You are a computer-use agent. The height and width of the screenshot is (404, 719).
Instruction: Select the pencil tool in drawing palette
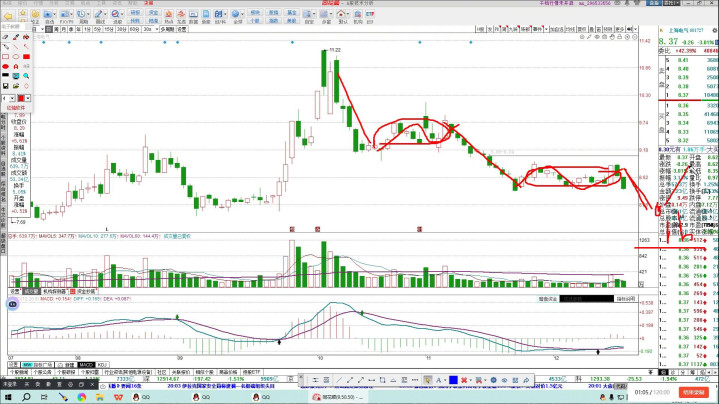(x=6, y=47)
